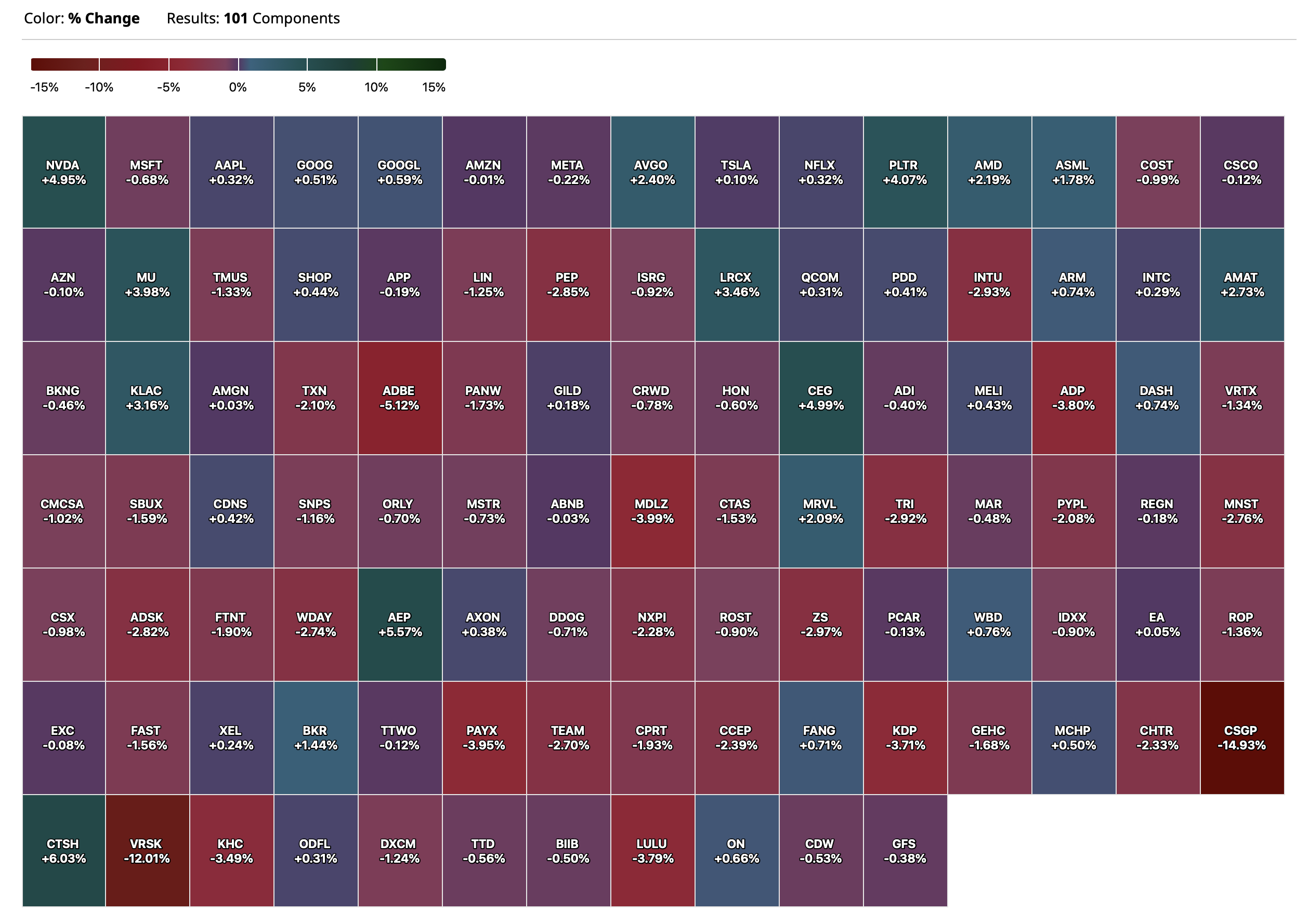
Task: Open the AMAT +2.73% tile
Action: [x=1242, y=285]
